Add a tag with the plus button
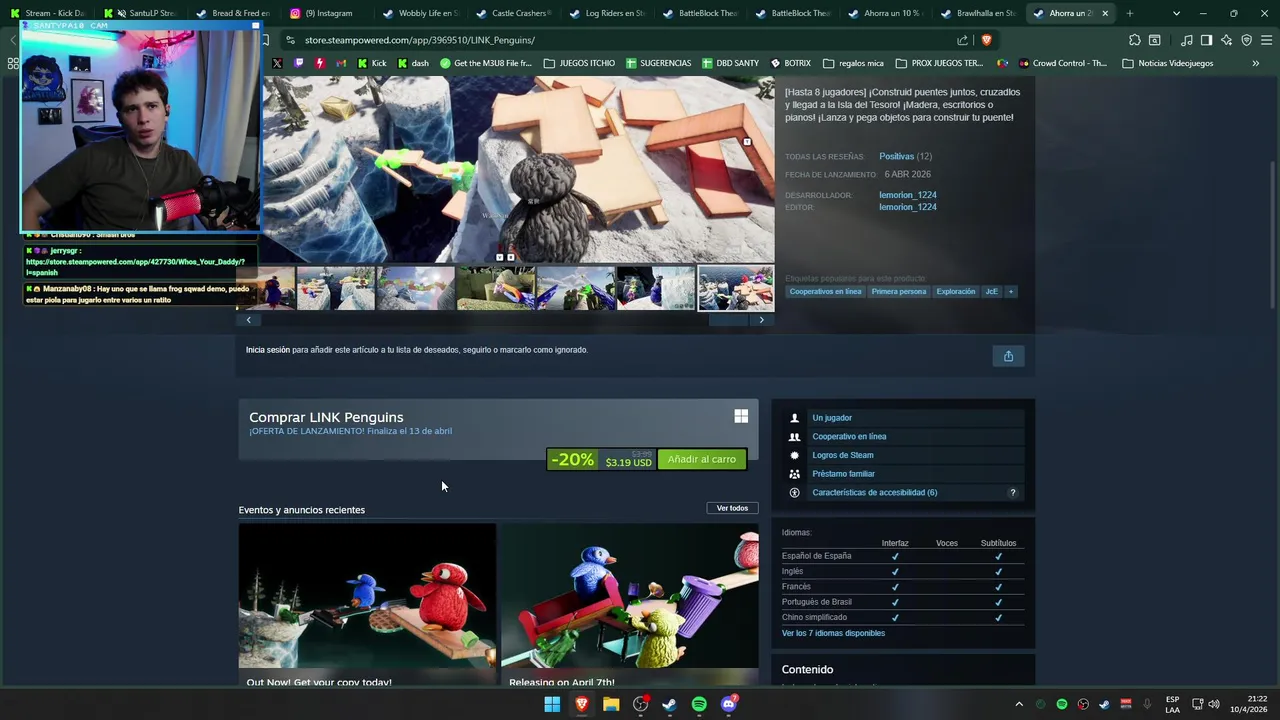The height and width of the screenshot is (720, 1280). coord(1010,292)
